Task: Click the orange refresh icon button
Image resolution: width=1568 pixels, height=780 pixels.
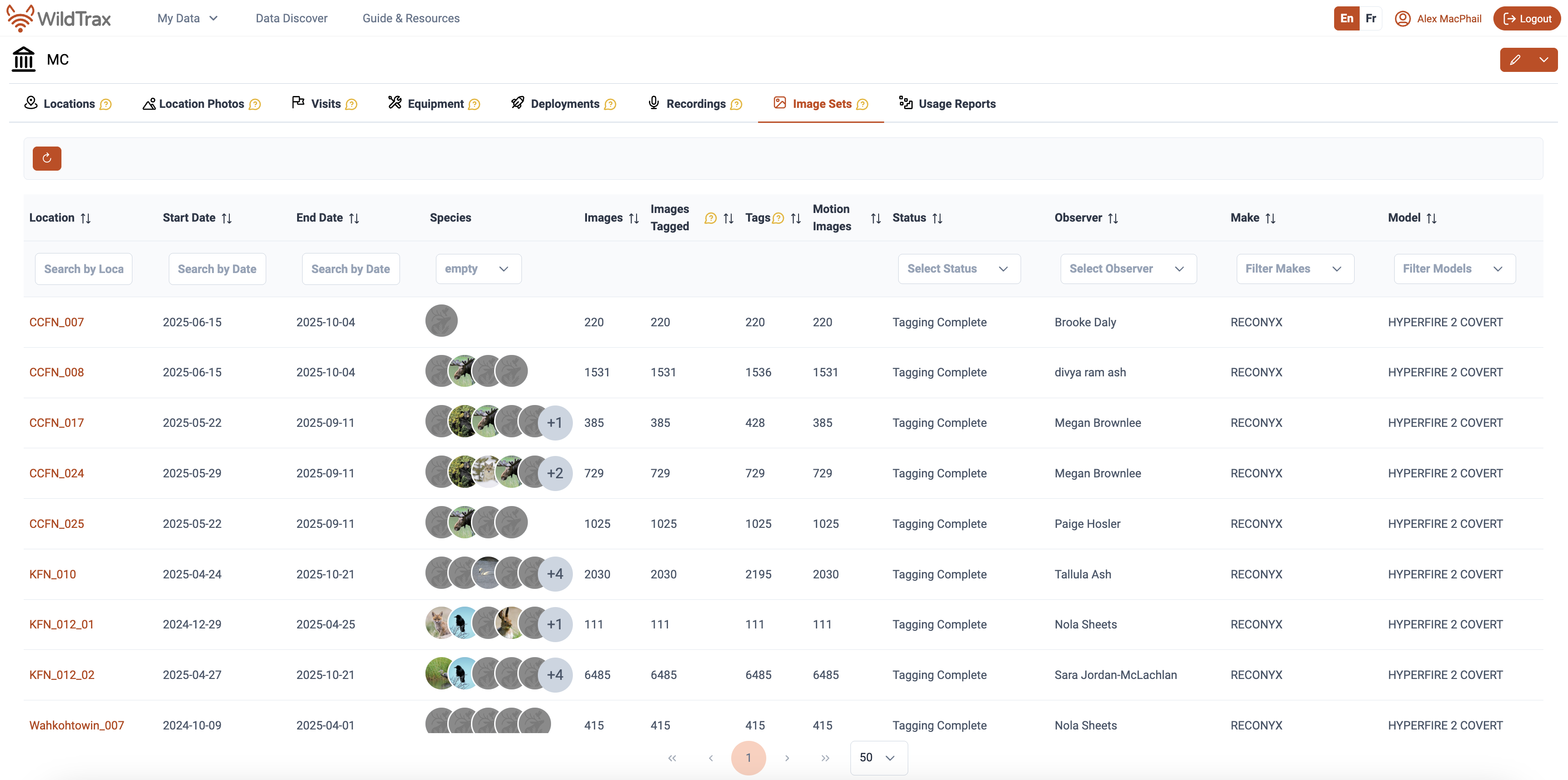Action: pyautogui.click(x=47, y=158)
